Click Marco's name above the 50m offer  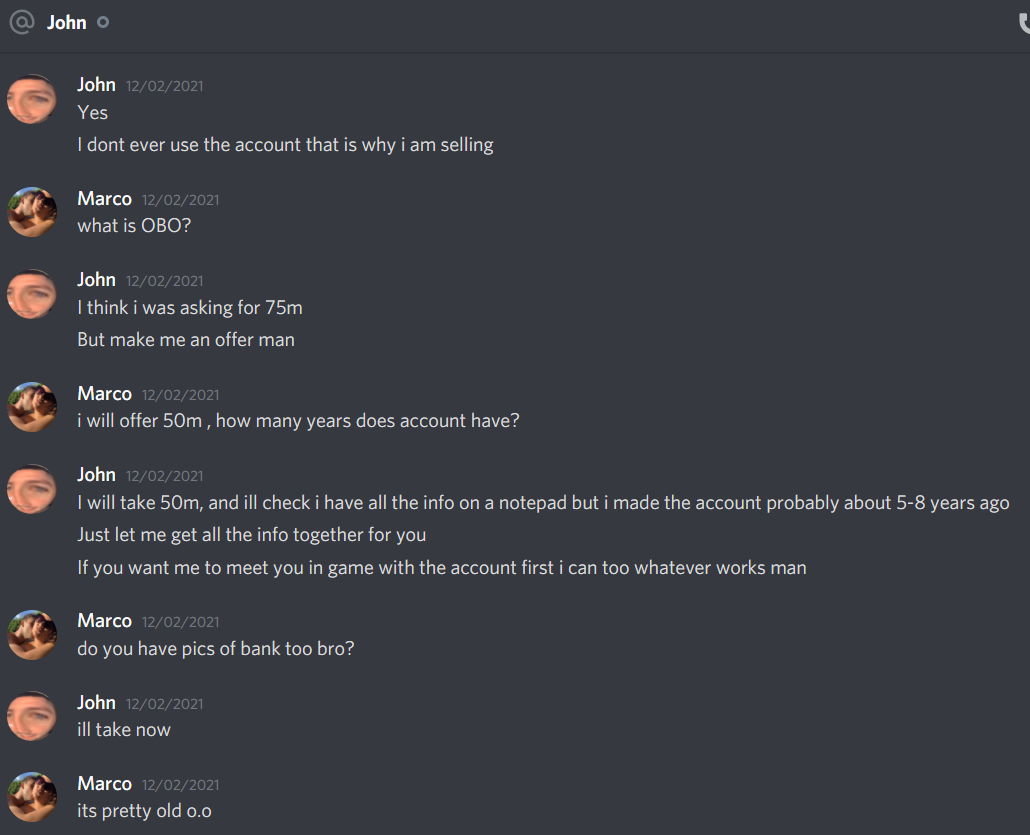tap(104, 394)
